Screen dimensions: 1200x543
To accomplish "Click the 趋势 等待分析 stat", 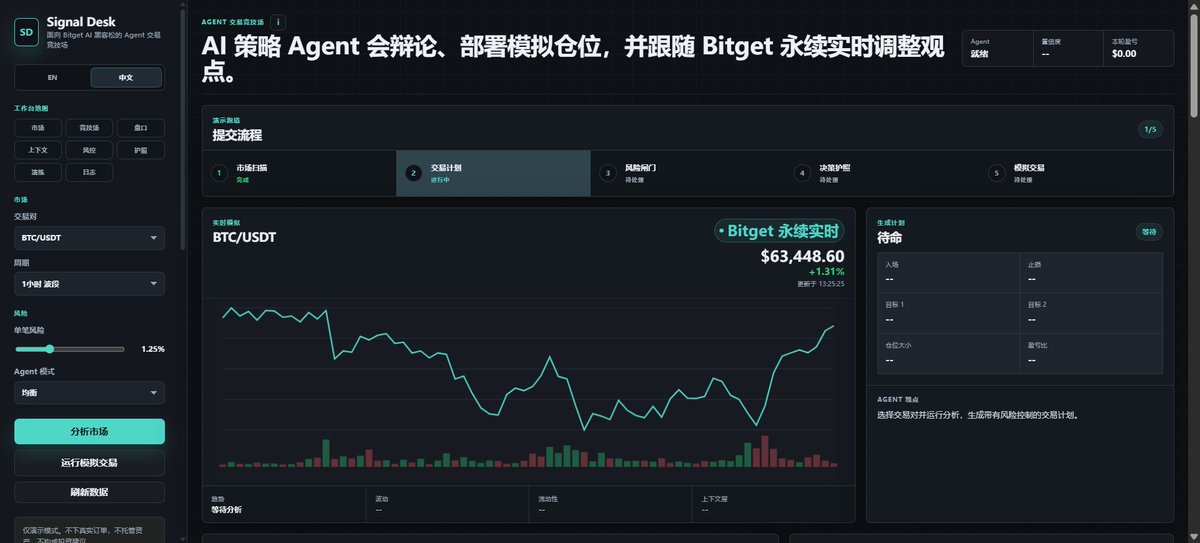I will point(284,504).
